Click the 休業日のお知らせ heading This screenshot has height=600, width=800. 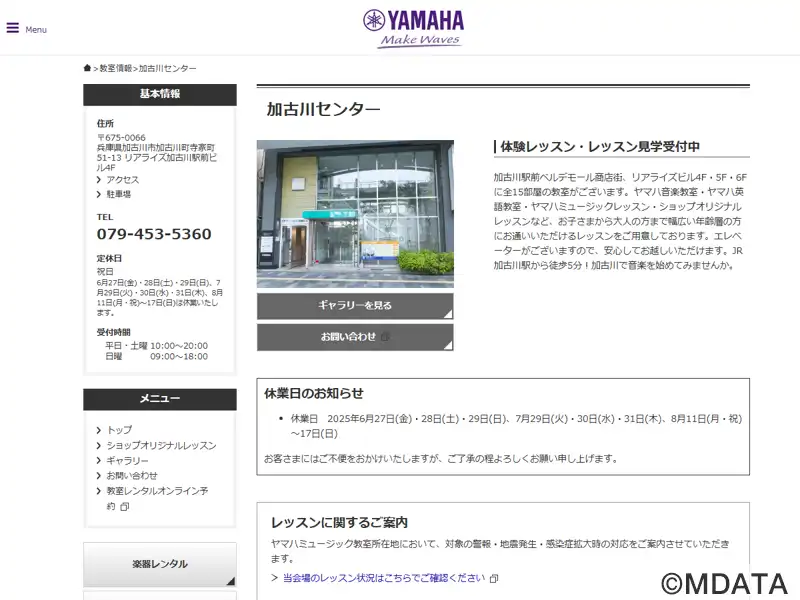pos(314,393)
